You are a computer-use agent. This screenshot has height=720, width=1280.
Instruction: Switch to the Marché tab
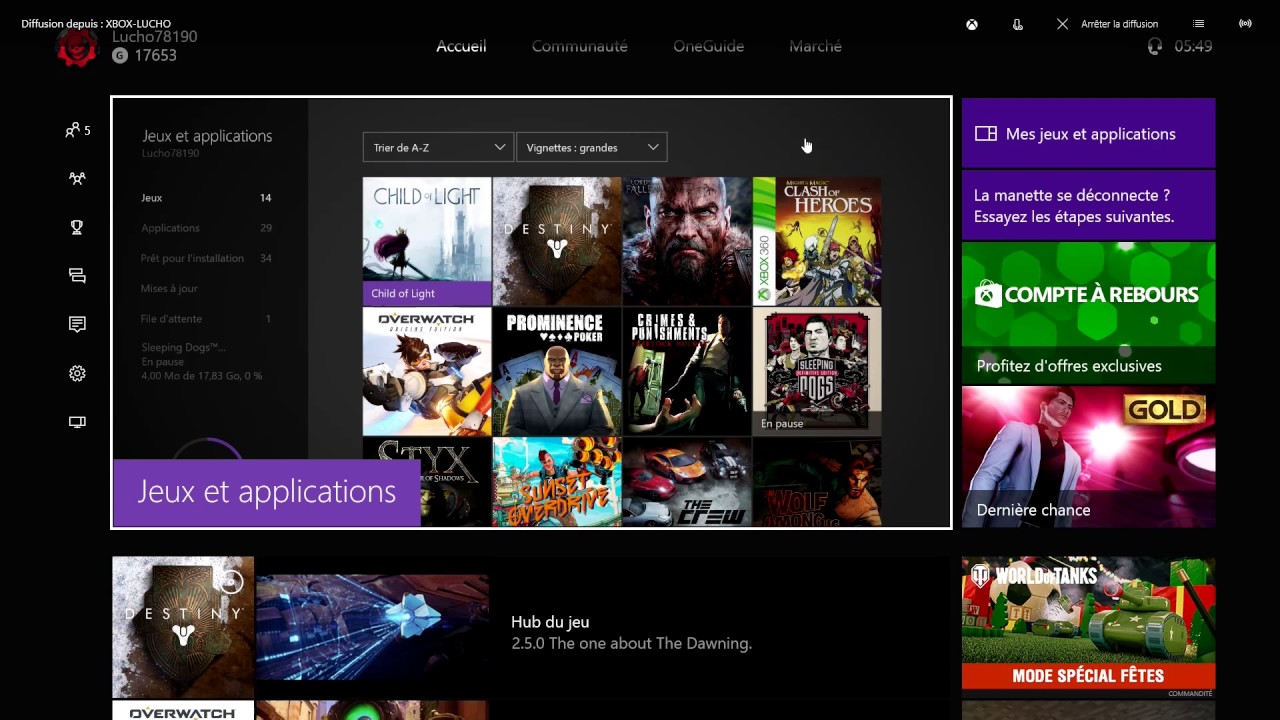815,46
